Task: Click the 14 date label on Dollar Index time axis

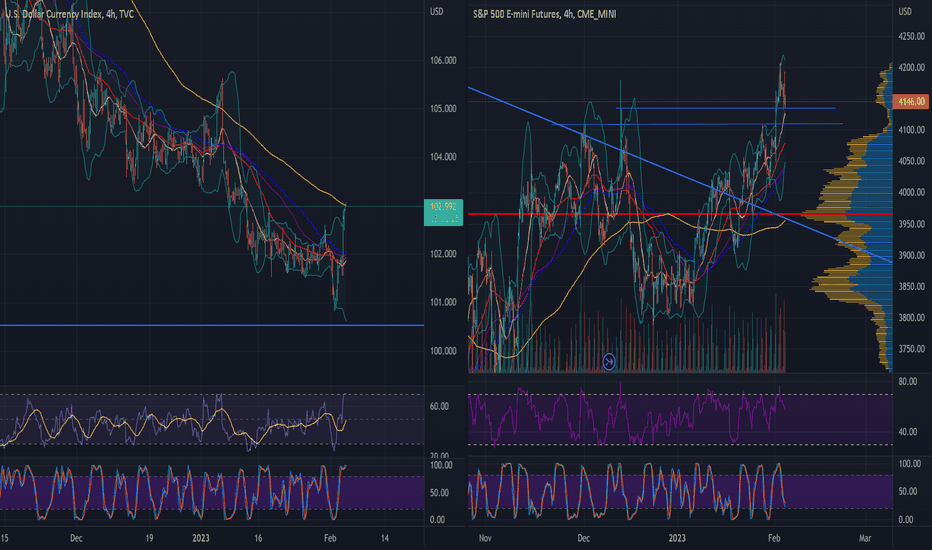Action: pyautogui.click(x=385, y=538)
